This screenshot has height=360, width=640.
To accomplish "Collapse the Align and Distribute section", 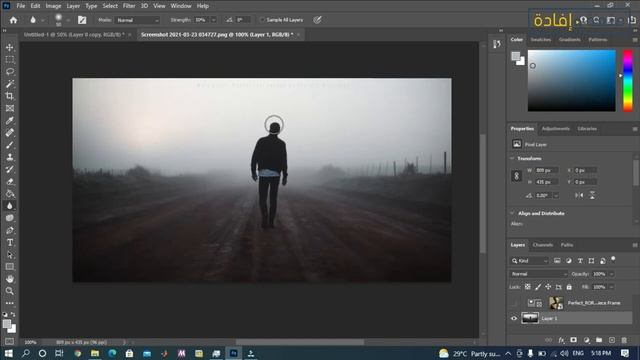I will pos(512,213).
